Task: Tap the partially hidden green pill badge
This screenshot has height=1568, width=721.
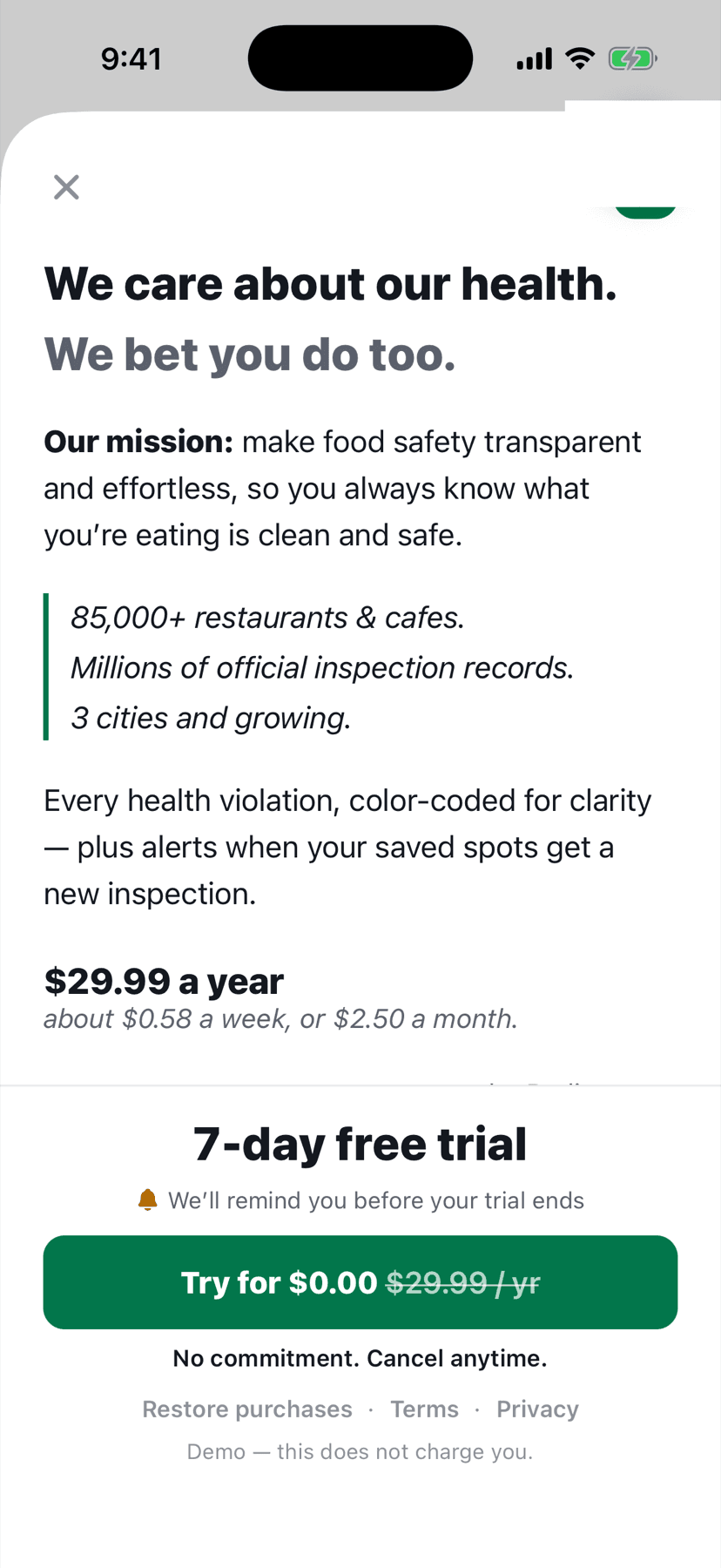Action: (x=645, y=213)
